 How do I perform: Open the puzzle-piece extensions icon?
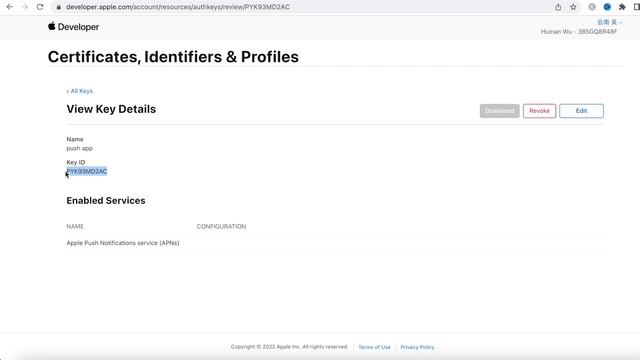pos(622,7)
